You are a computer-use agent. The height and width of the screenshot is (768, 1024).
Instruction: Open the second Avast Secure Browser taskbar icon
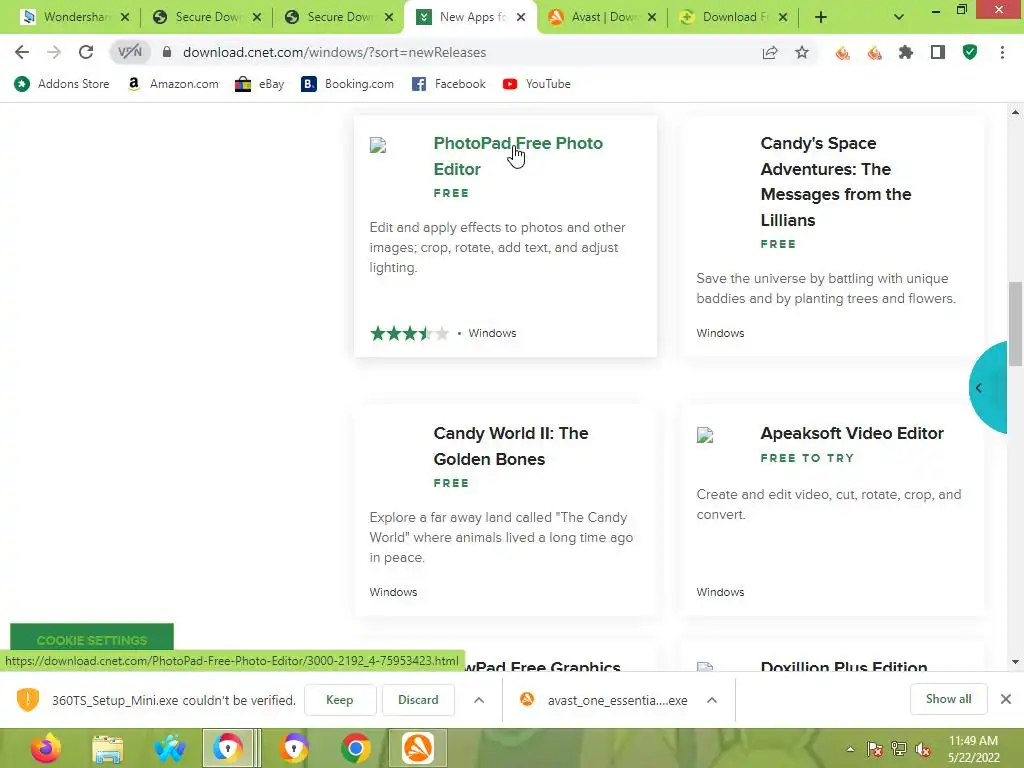pyautogui.click(x=294, y=748)
